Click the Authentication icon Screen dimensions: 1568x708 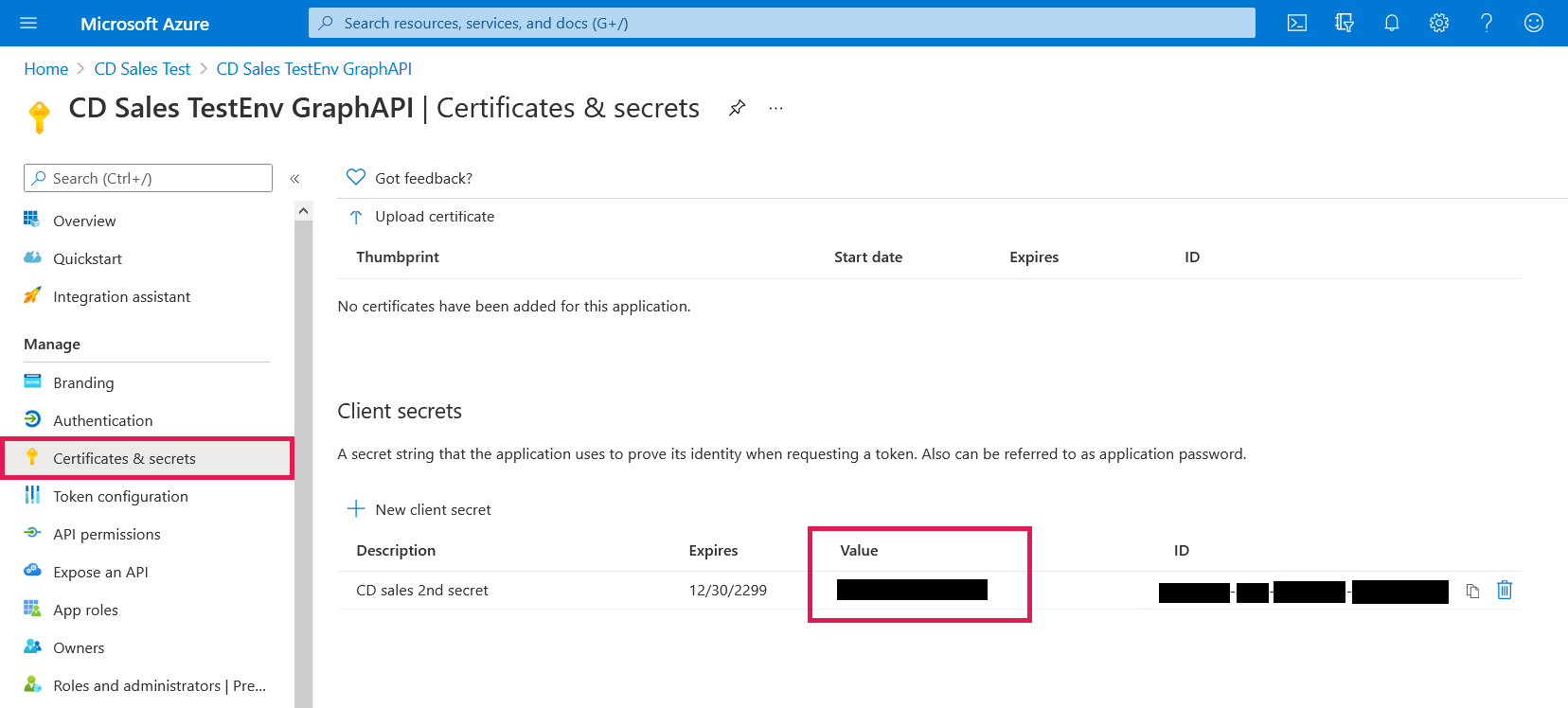point(32,419)
